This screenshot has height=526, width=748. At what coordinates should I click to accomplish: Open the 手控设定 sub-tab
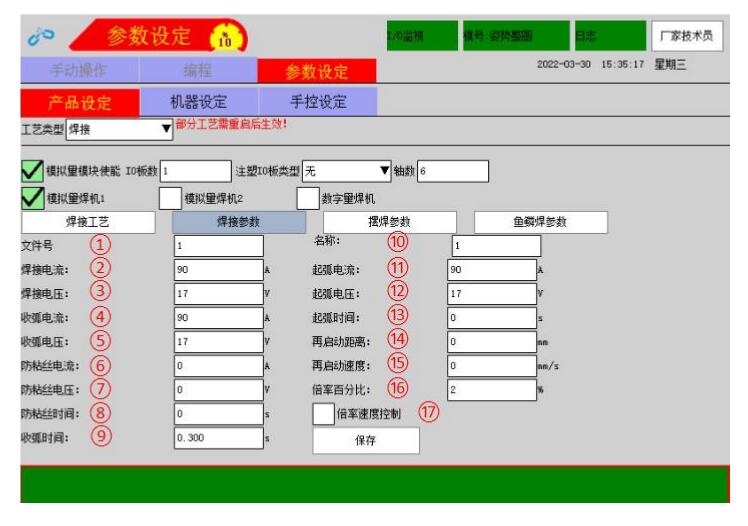point(318,102)
